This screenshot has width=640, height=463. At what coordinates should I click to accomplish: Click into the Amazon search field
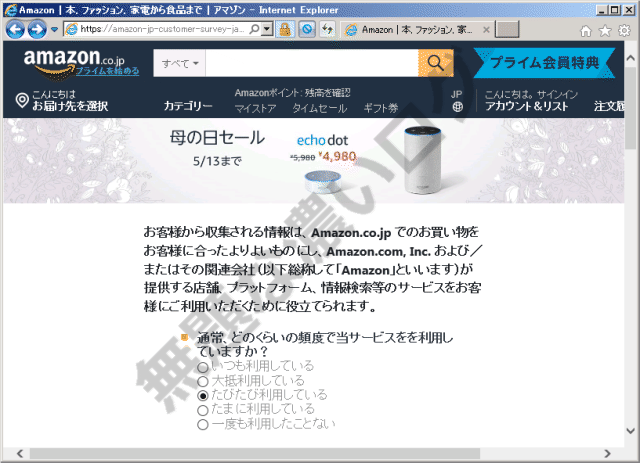tap(312, 63)
